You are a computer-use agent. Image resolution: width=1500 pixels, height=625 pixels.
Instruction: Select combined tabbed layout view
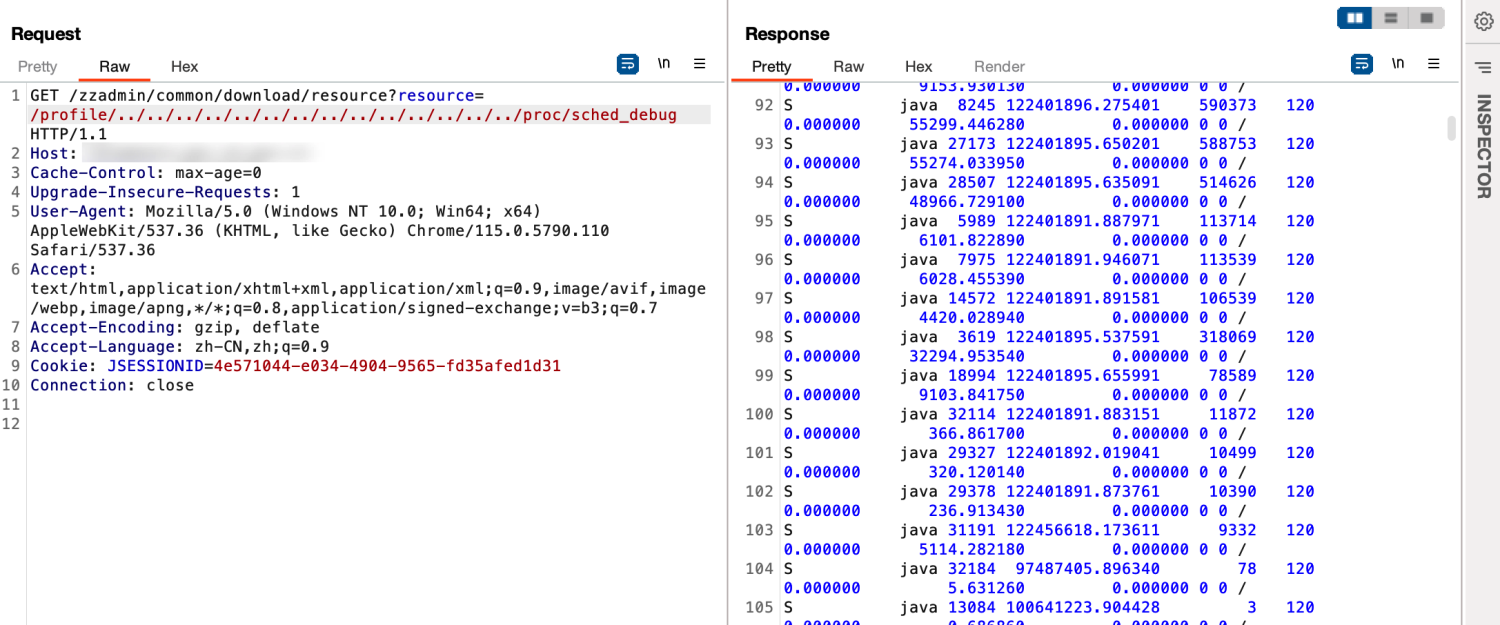pyautogui.click(x=1426, y=18)
